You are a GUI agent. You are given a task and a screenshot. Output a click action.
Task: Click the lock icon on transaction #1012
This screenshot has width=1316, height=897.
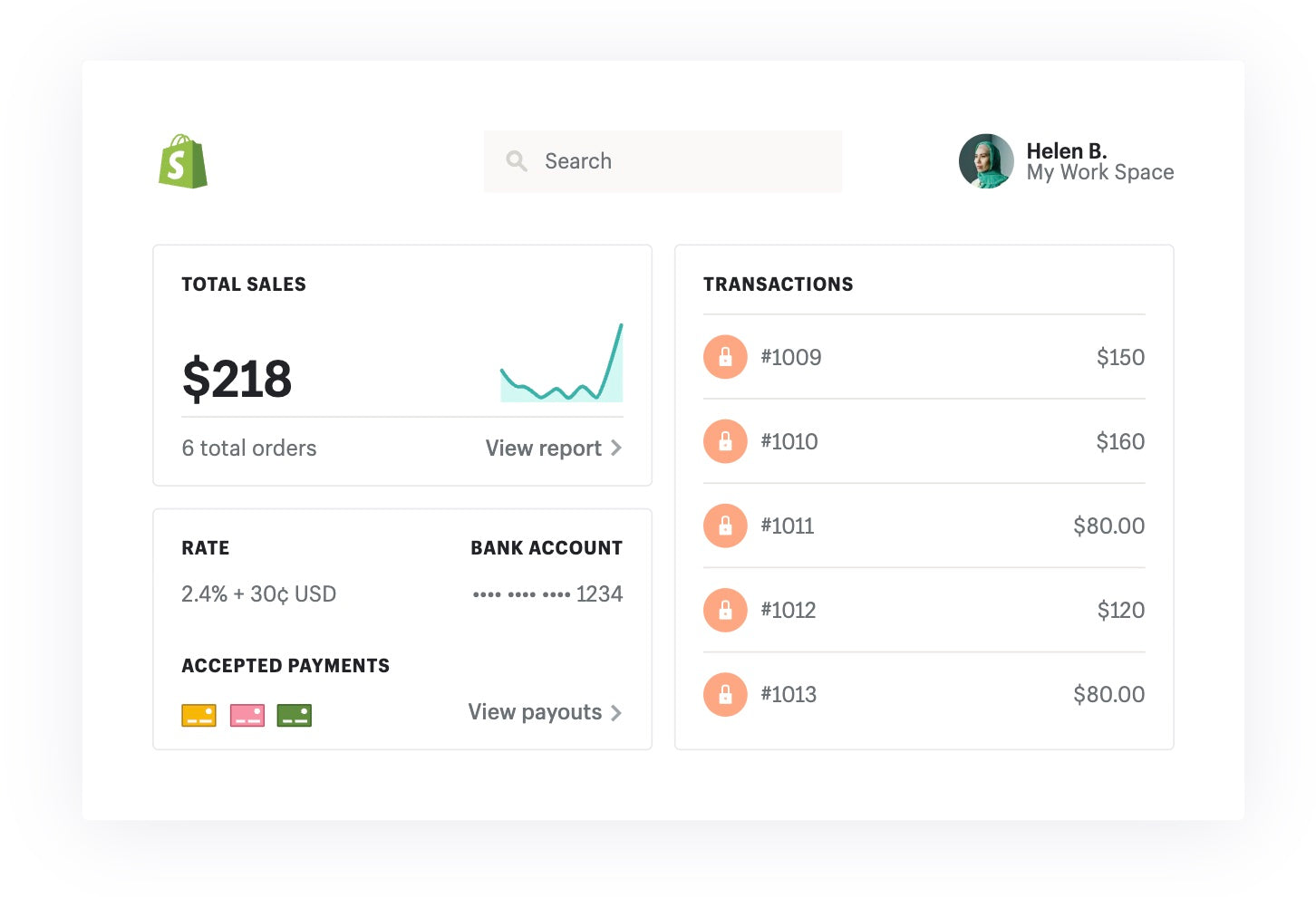coord(725,610)
